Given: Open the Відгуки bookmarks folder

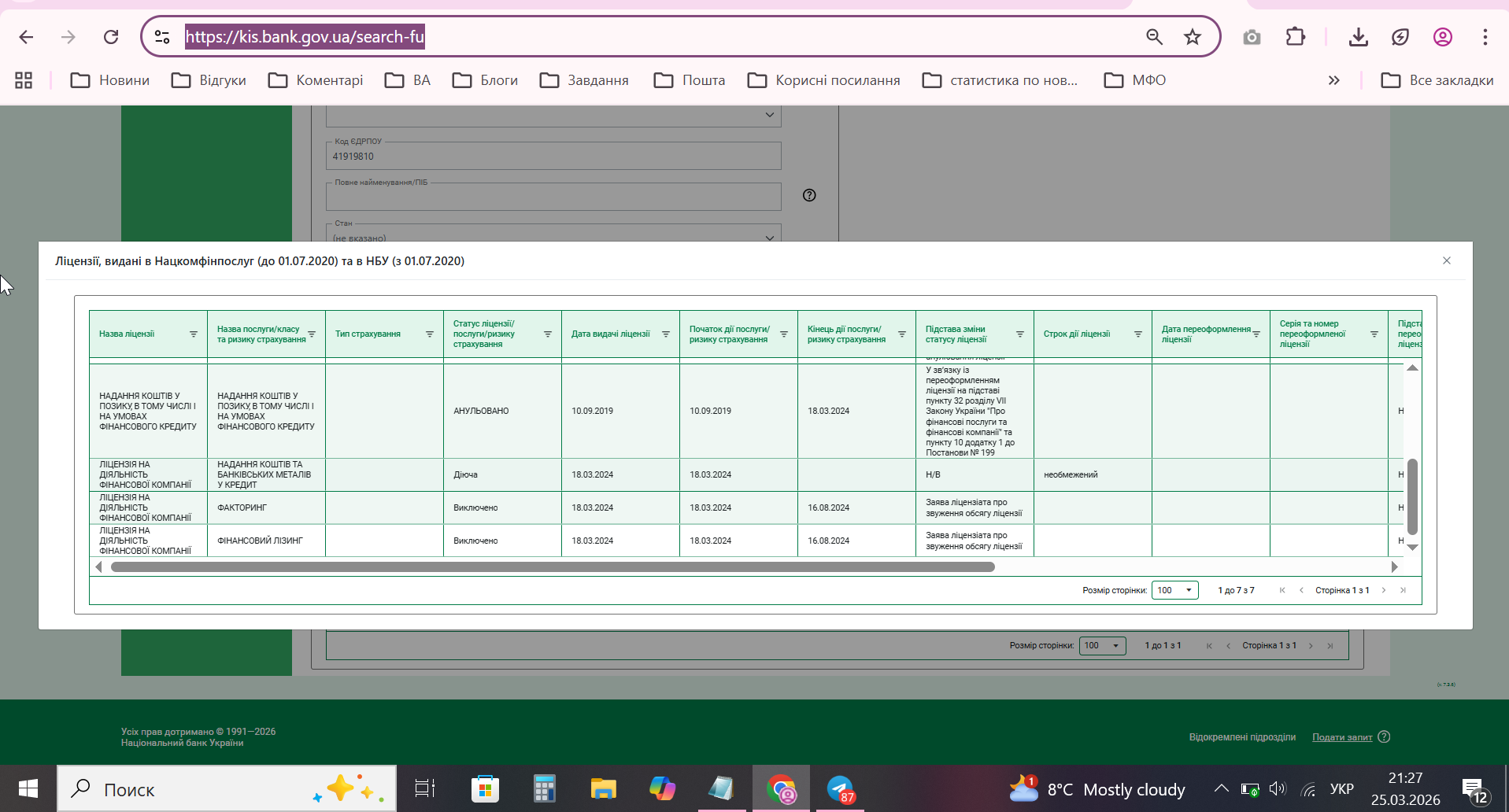Looking at the screenshot, I should point(209,80).
